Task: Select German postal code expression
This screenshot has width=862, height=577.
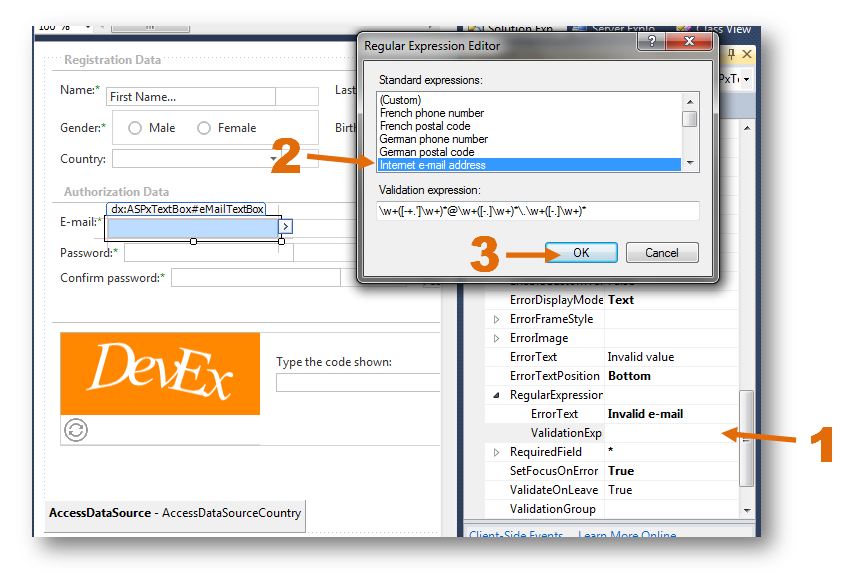Action: click(530, 152)
